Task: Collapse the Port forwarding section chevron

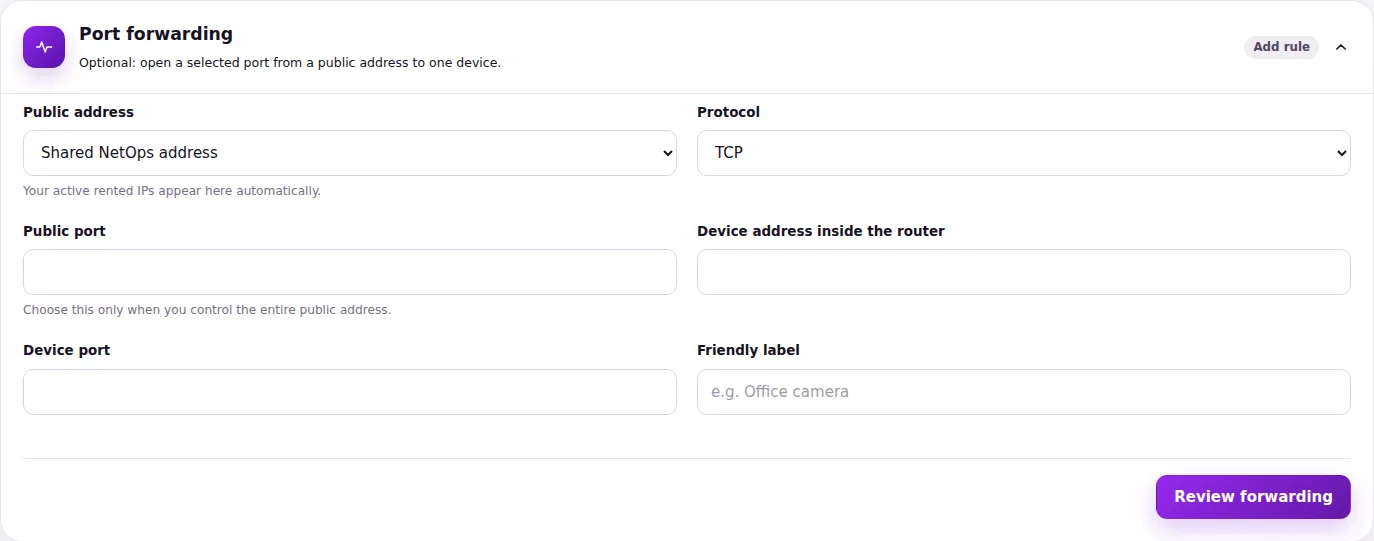Action: tap(1341, 47)
